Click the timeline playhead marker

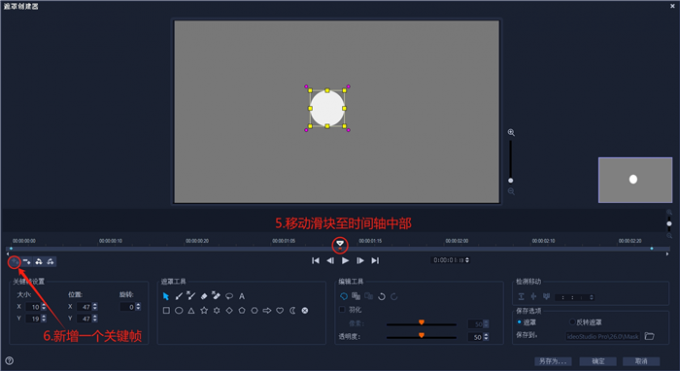pyautogui.click(x=340, y=244)
